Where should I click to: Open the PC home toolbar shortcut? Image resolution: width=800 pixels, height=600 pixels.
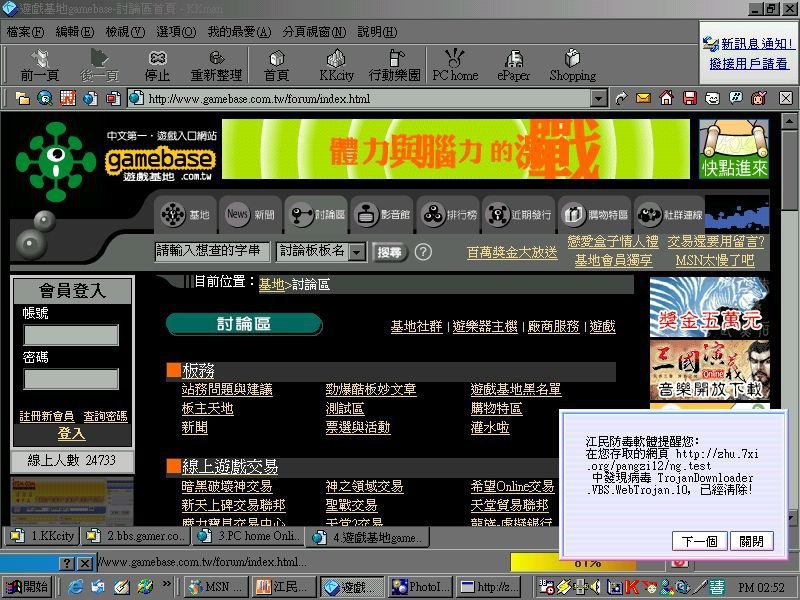tap(455, 65)
